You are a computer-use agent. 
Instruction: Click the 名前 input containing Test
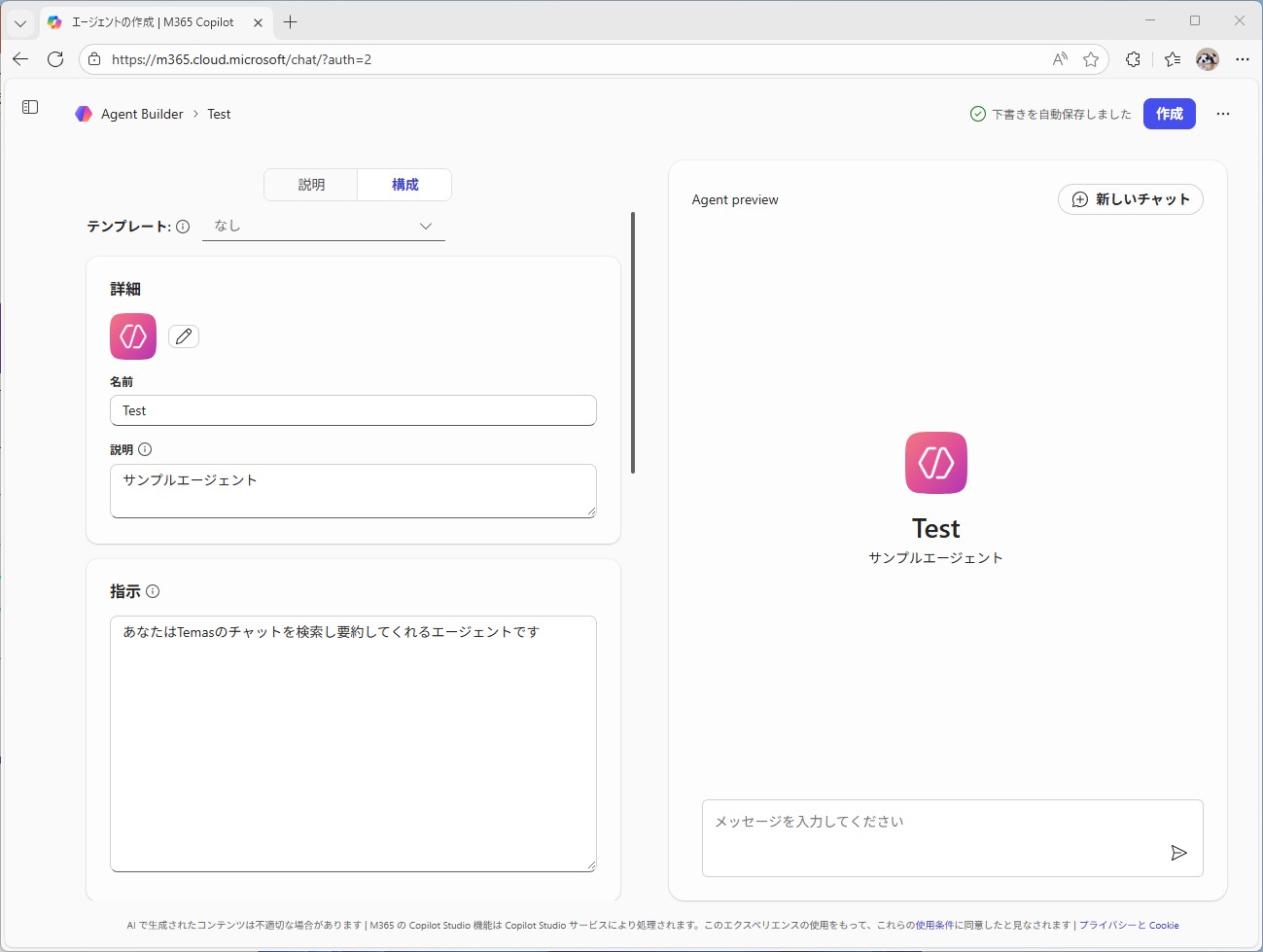tap(353, 410)
